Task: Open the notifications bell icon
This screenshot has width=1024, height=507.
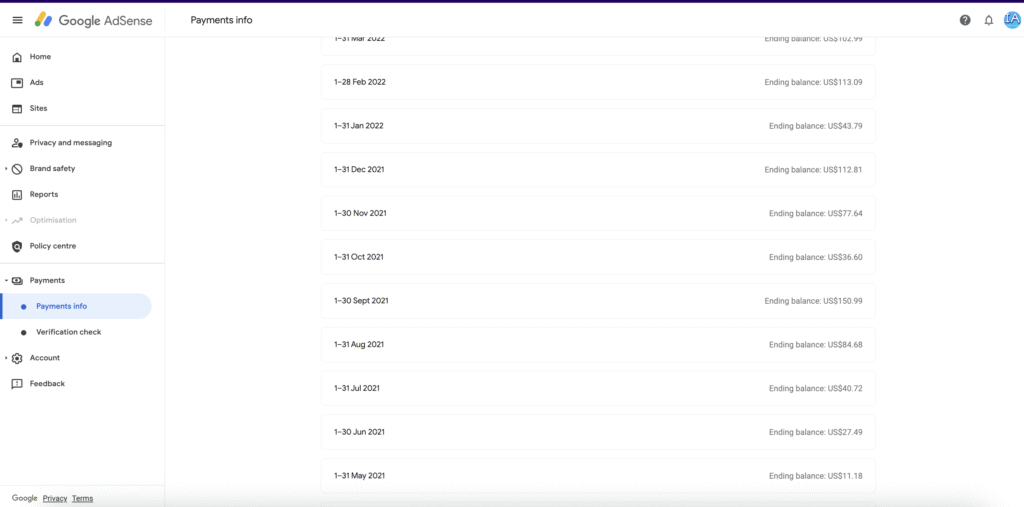Action: [989, 20]
